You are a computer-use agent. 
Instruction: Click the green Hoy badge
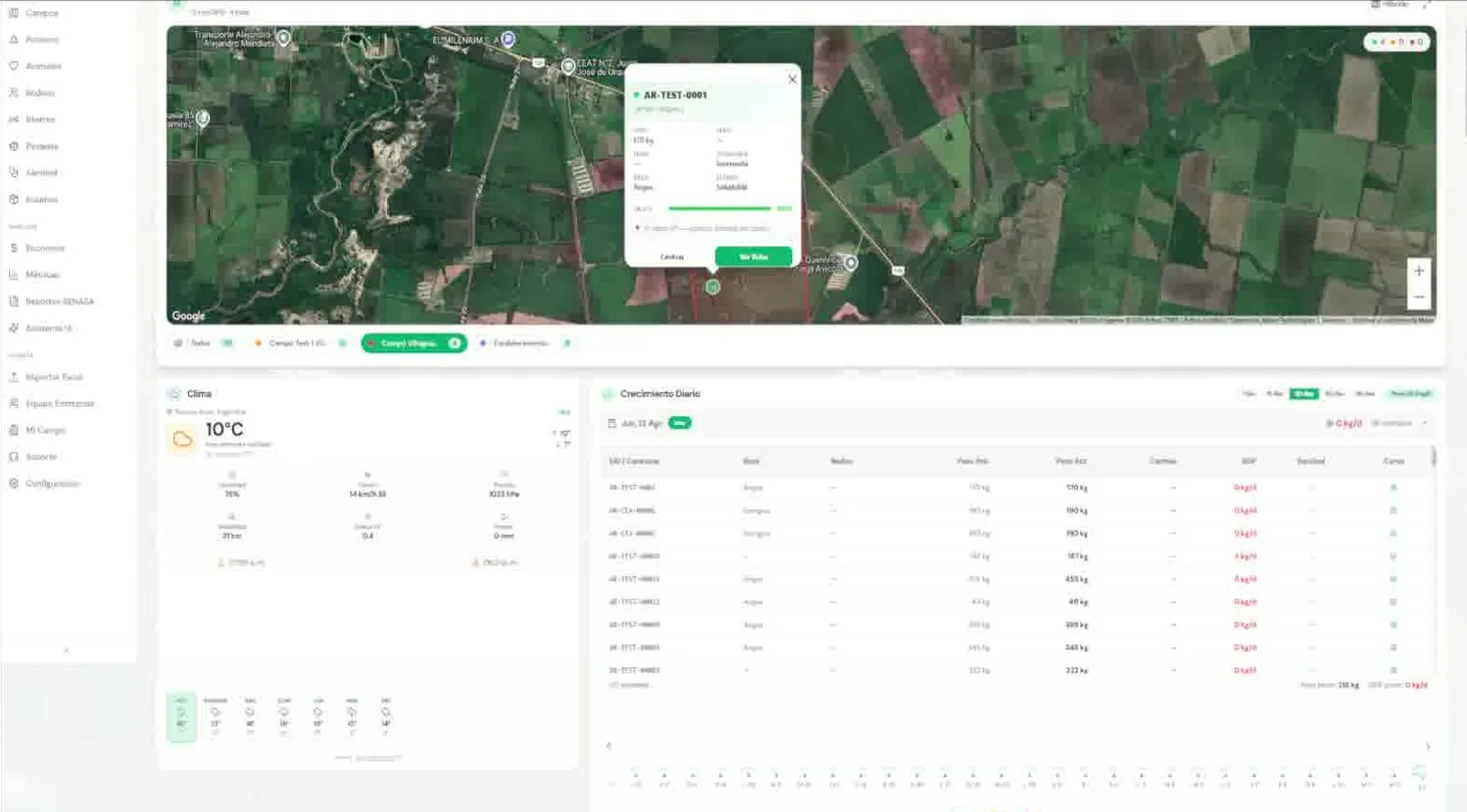680,423
